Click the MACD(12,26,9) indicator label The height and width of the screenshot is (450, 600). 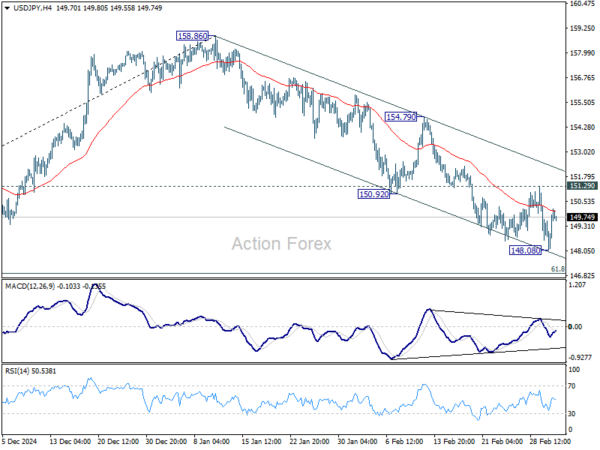[30, 286]
